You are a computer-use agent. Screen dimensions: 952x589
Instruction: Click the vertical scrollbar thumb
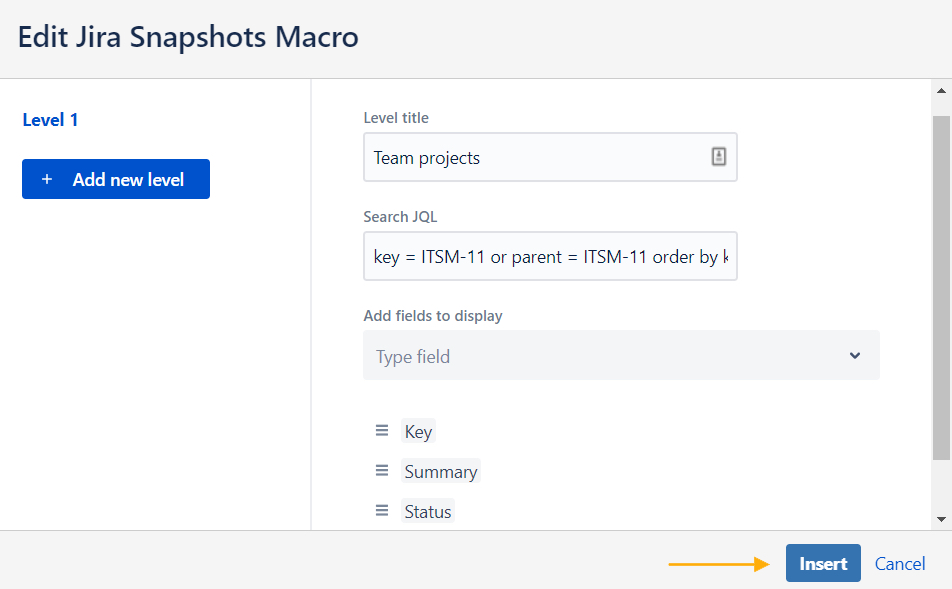[941, 288]
